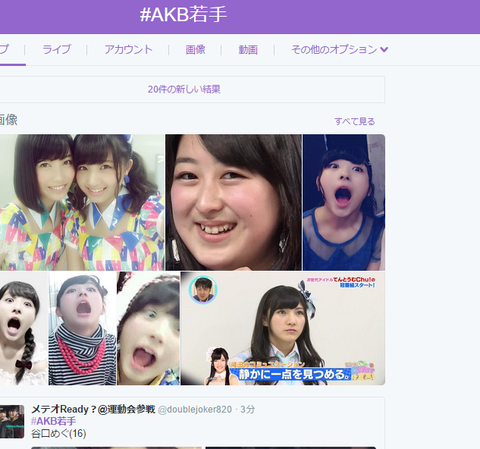
Task: Switch to the ライブ tab
Action: click(x=56, y=50)
